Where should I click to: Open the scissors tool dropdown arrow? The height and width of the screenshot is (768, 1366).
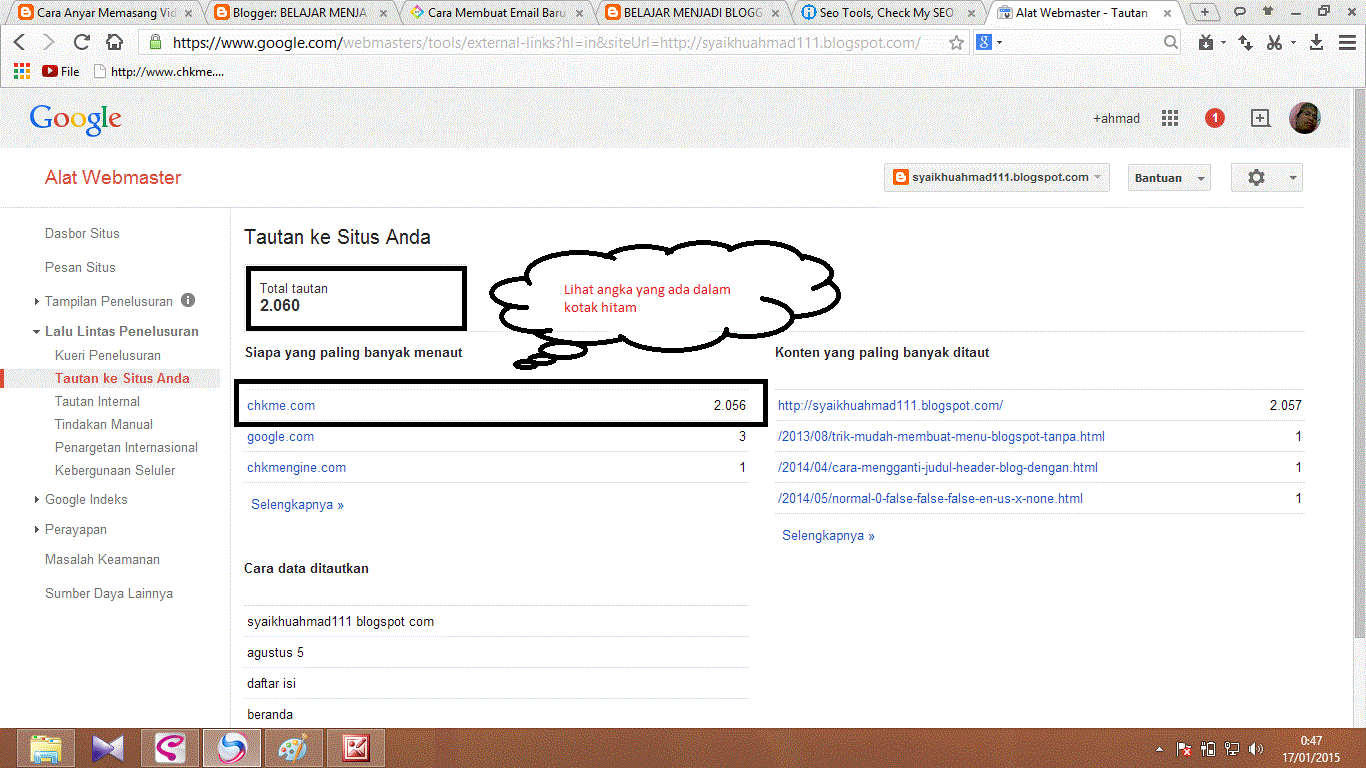(x=1293, y=43)
